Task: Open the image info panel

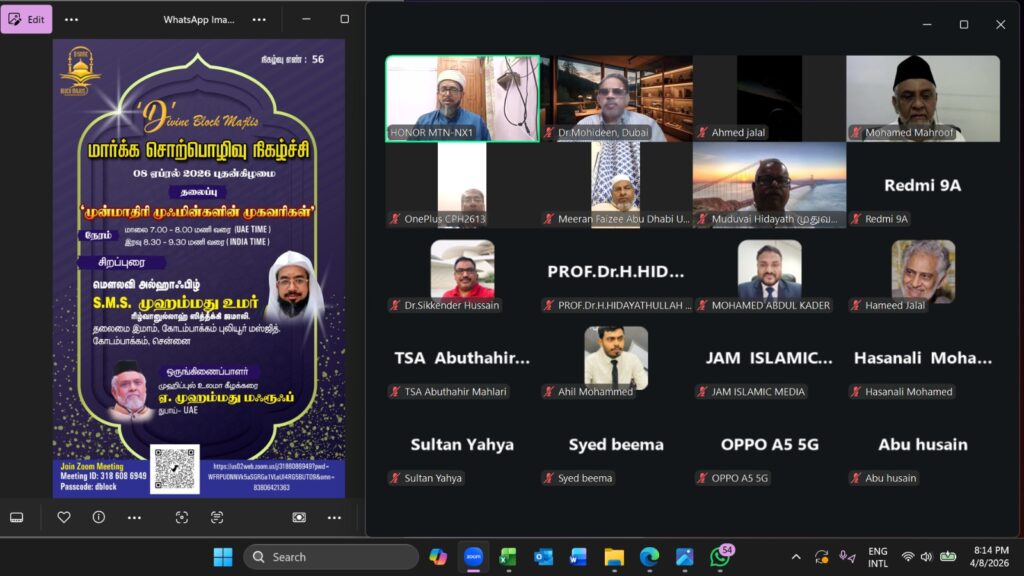Action: point(98,517)
